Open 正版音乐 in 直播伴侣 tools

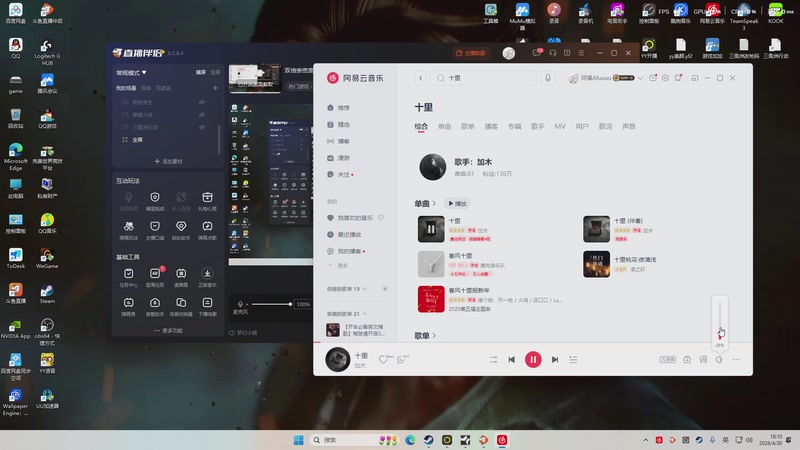[x=207, y=278]
